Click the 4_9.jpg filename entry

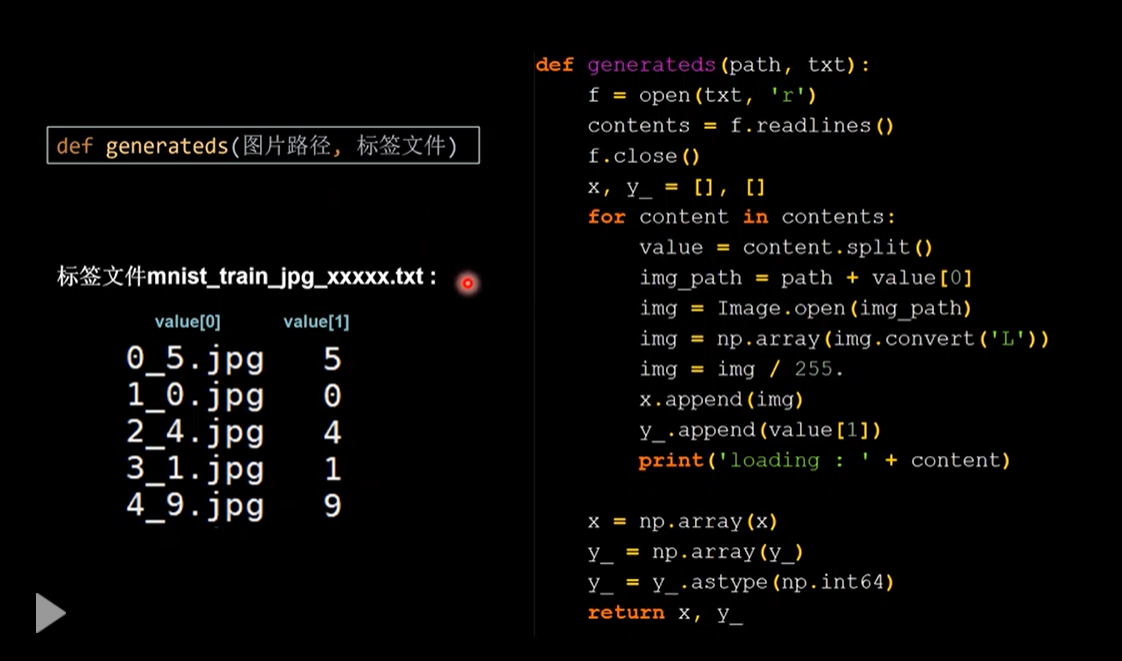(195, 505)
